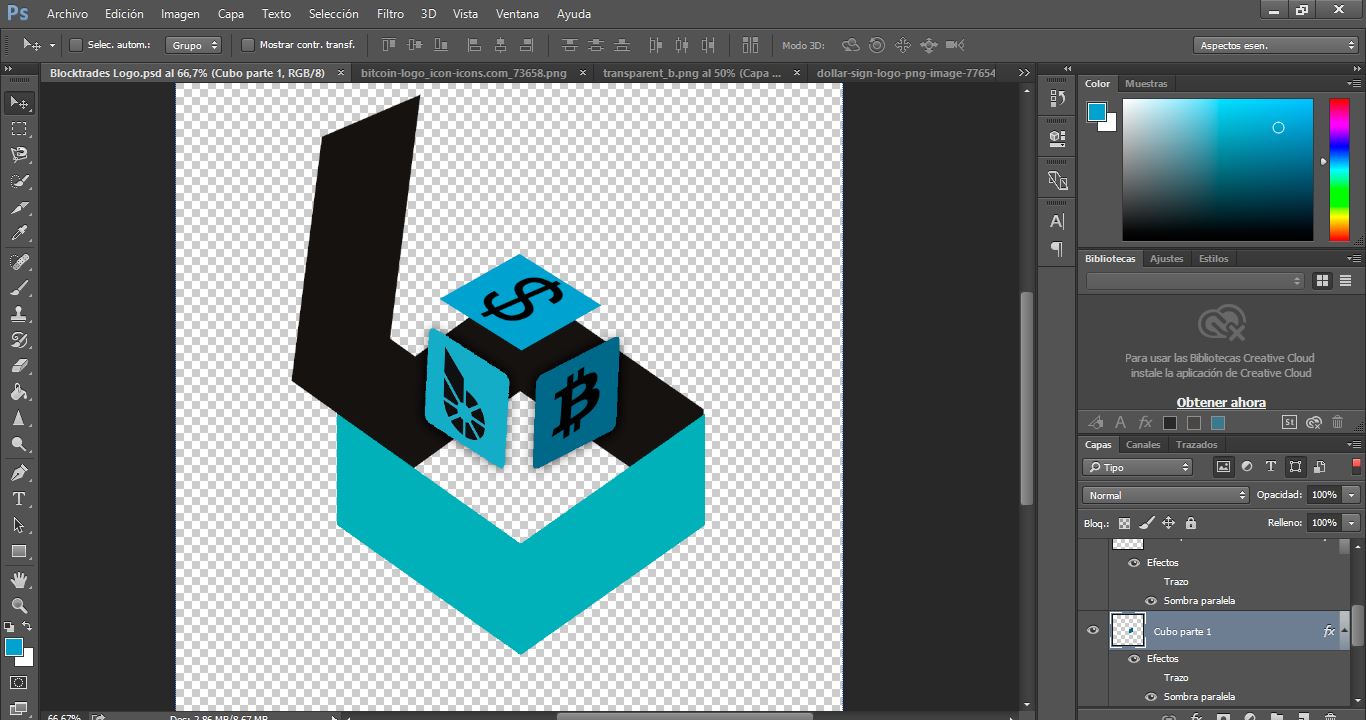
Task: Open the Capa menu
Action: [x=231, y=14]
